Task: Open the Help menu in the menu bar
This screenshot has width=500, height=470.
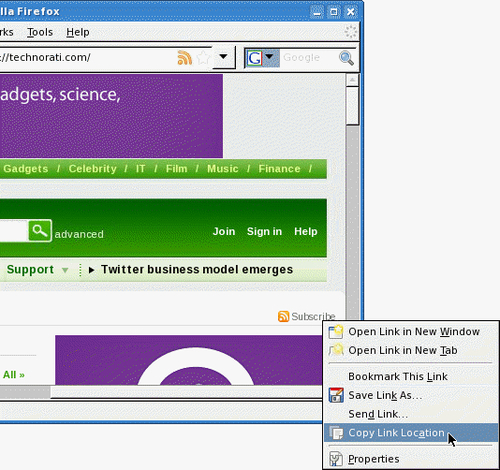Action: tap(78, 32)
